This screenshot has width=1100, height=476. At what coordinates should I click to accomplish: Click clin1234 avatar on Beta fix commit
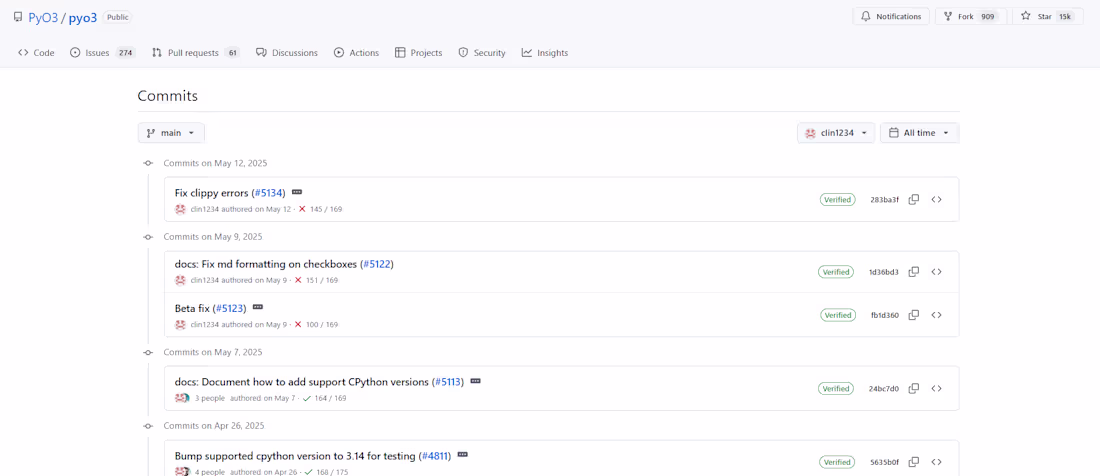coord(180,324)
